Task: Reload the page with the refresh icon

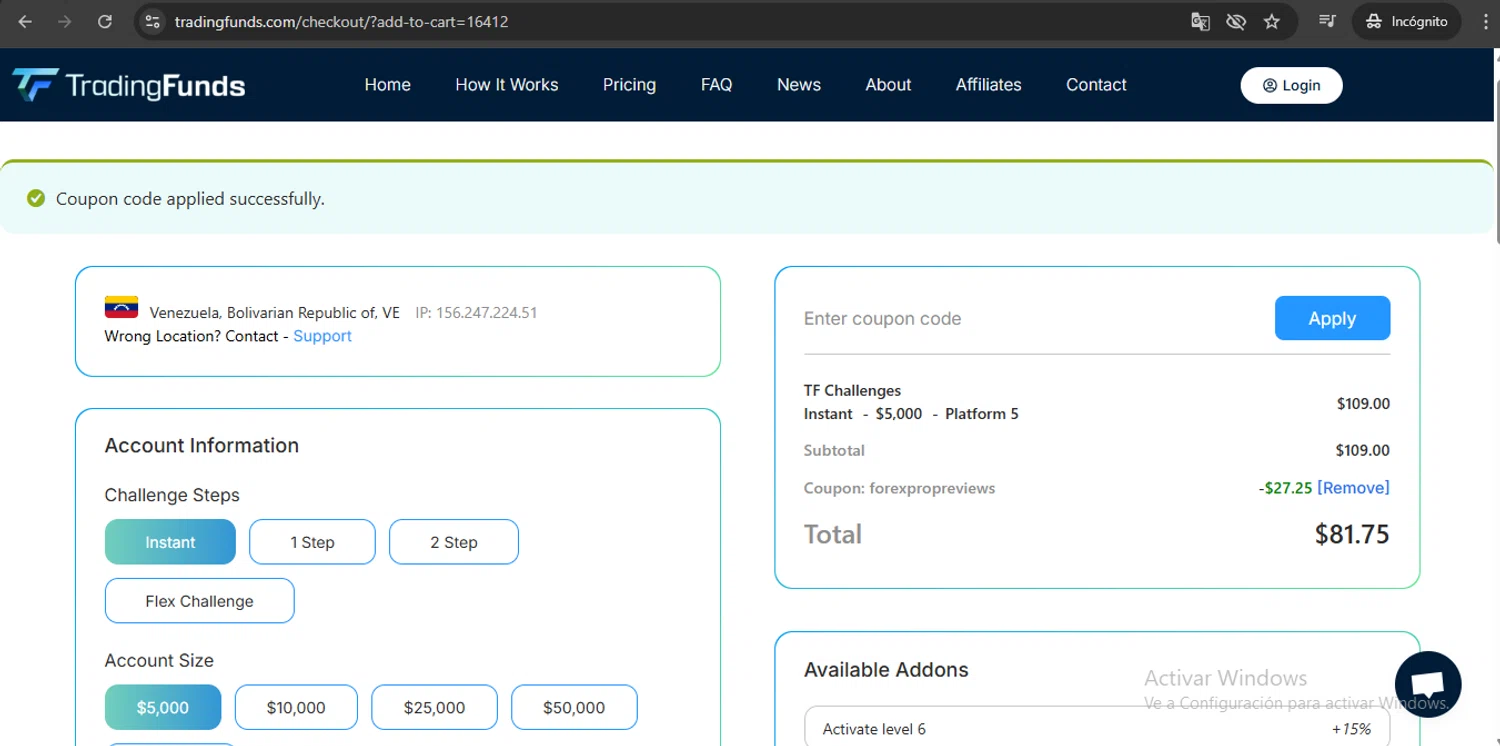Action: coord(104,21)
